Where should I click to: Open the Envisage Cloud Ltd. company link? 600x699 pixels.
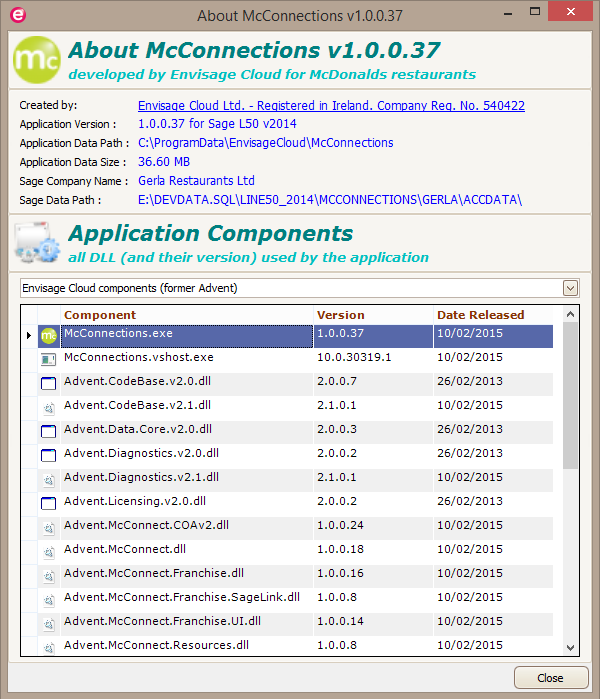coord(331,106)
